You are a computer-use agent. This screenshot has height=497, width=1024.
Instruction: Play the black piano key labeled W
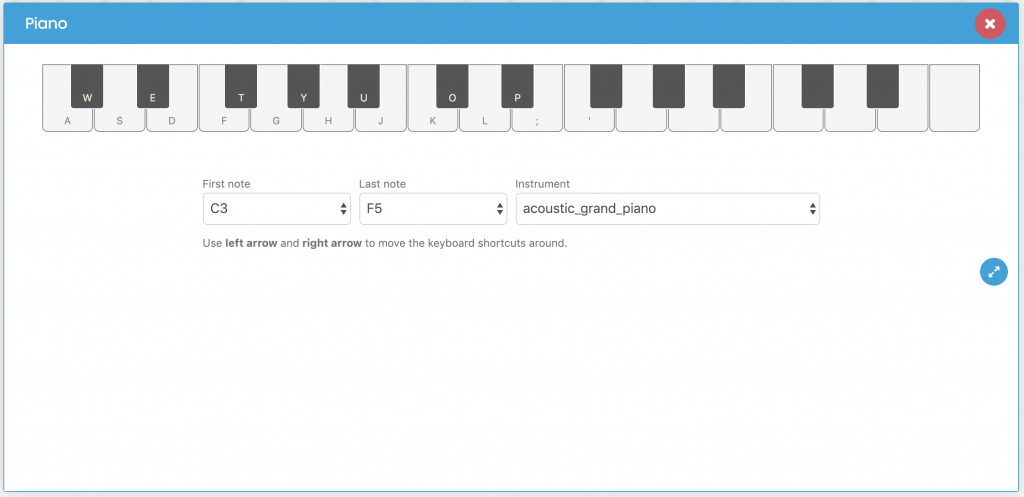pos(87,86)
